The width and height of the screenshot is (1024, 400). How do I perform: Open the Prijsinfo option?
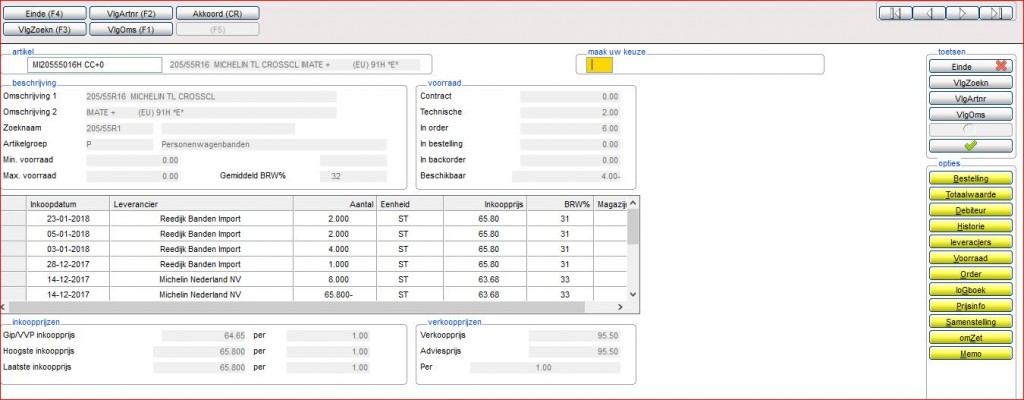coord(969,306)
